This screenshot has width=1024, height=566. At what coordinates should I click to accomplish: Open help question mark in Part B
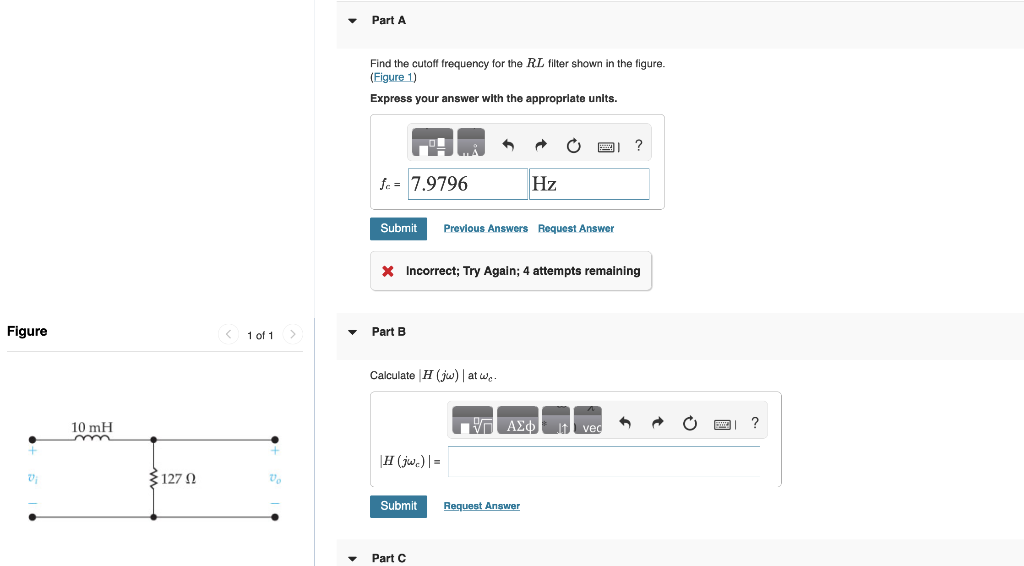coord(755,423)
